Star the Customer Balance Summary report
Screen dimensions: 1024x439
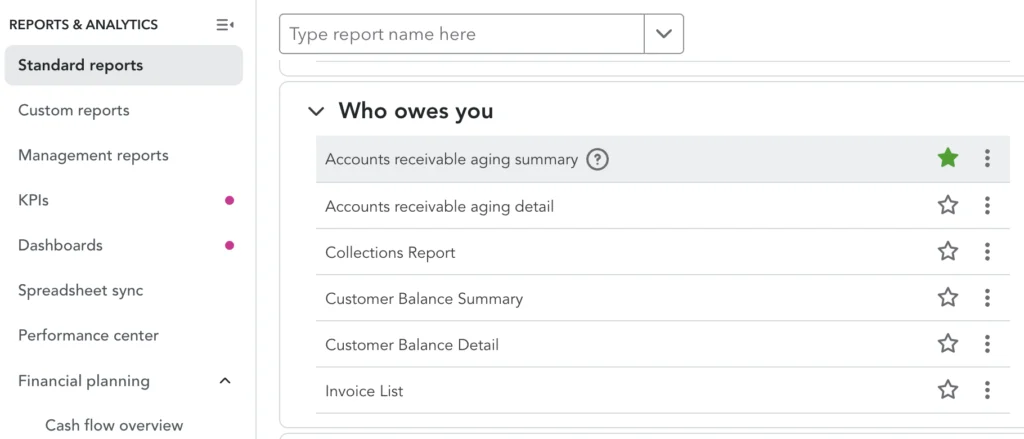[948, 298]
